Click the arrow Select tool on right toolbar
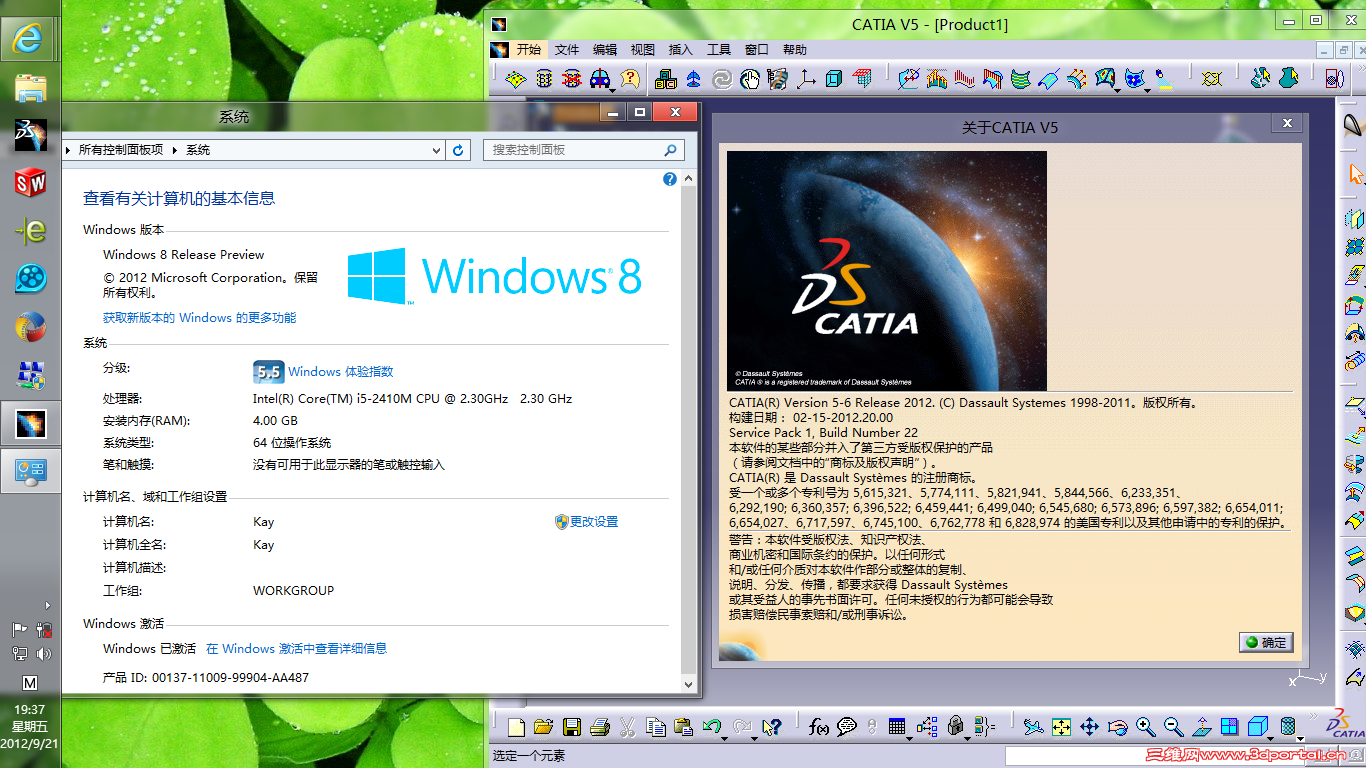The width and height of the screenshot is (1366, 768). [x=1355, y=174]
